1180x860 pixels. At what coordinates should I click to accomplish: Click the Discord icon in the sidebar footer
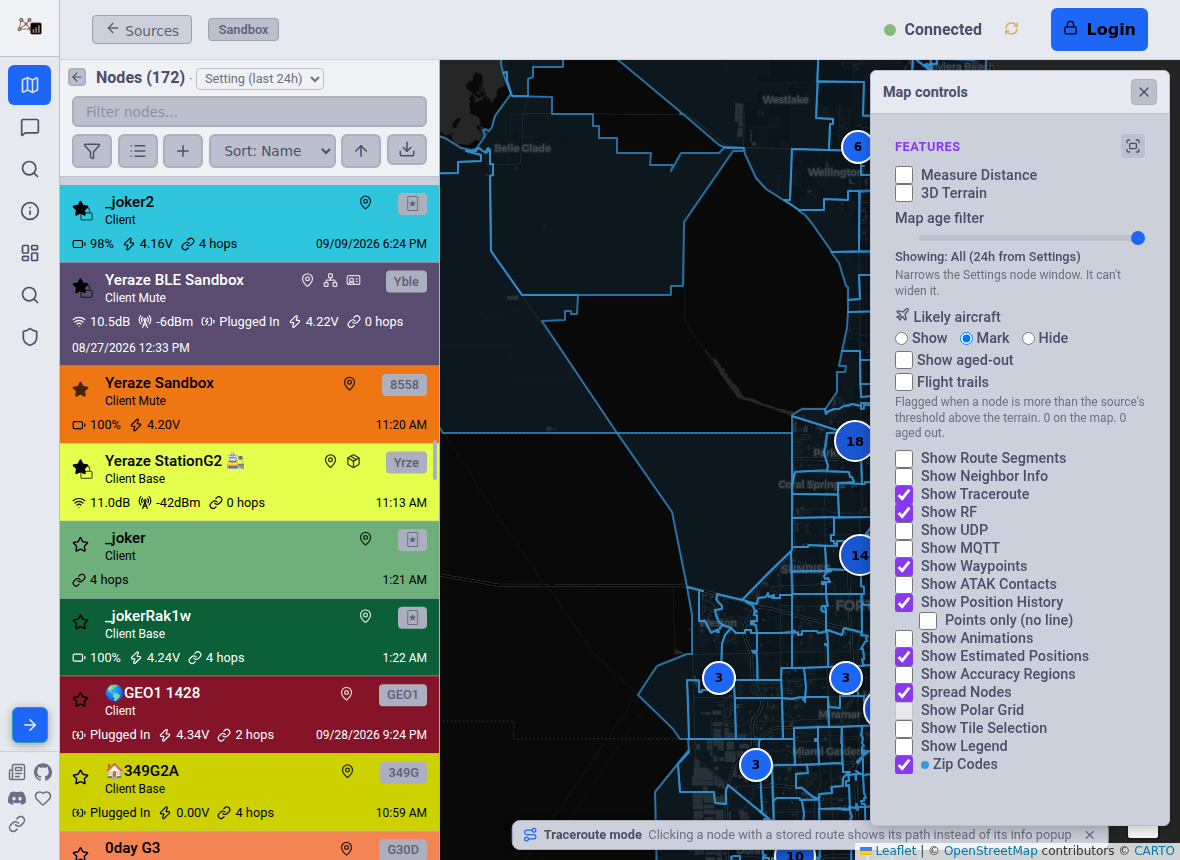click(17, 798)
